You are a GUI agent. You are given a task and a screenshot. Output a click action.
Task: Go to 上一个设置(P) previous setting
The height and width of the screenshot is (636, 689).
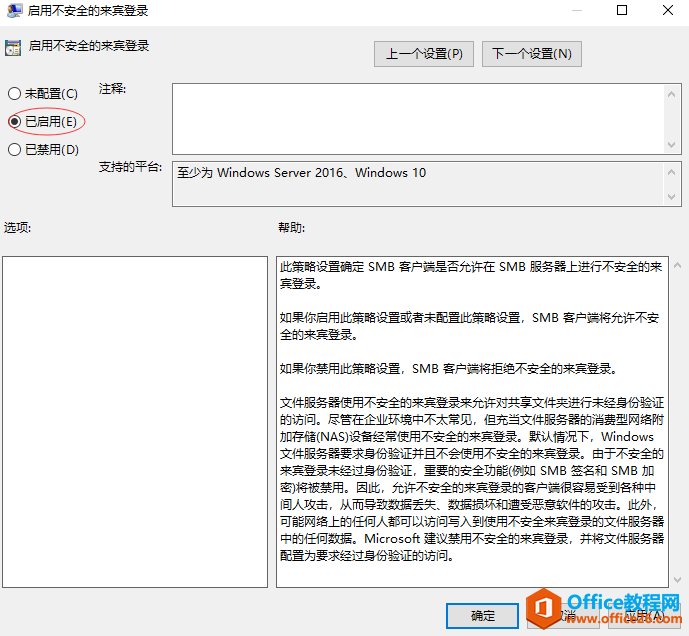tap(424, 54)
